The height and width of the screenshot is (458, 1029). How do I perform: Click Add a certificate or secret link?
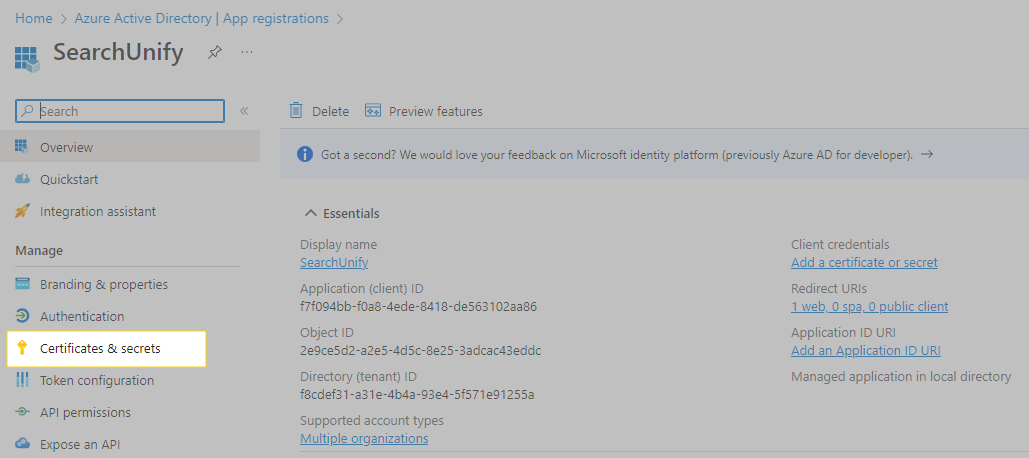pyautogui.click(x=864, y=262)
